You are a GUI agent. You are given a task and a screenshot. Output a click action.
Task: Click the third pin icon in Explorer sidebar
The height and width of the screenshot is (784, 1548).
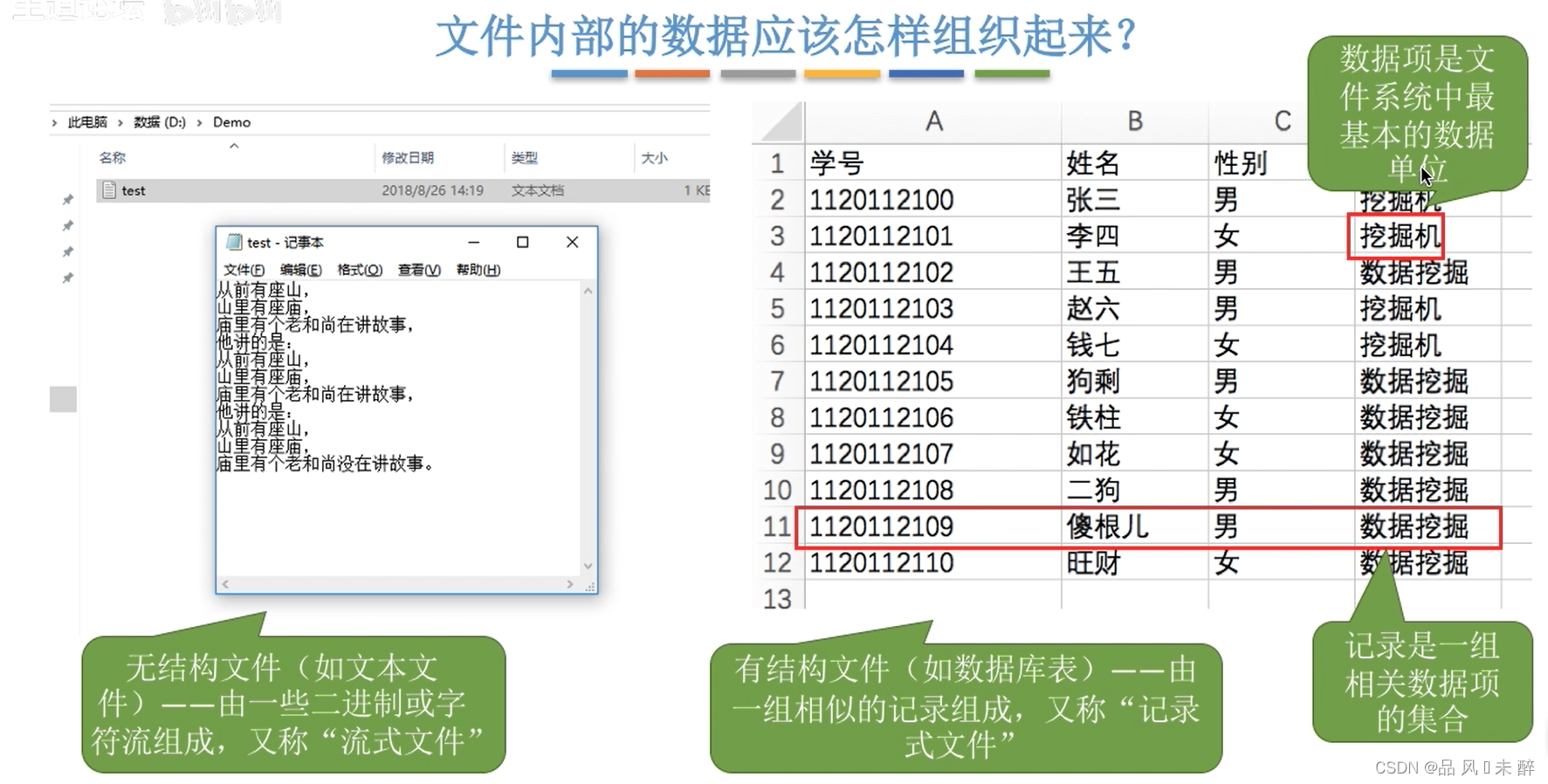(67, 252)
